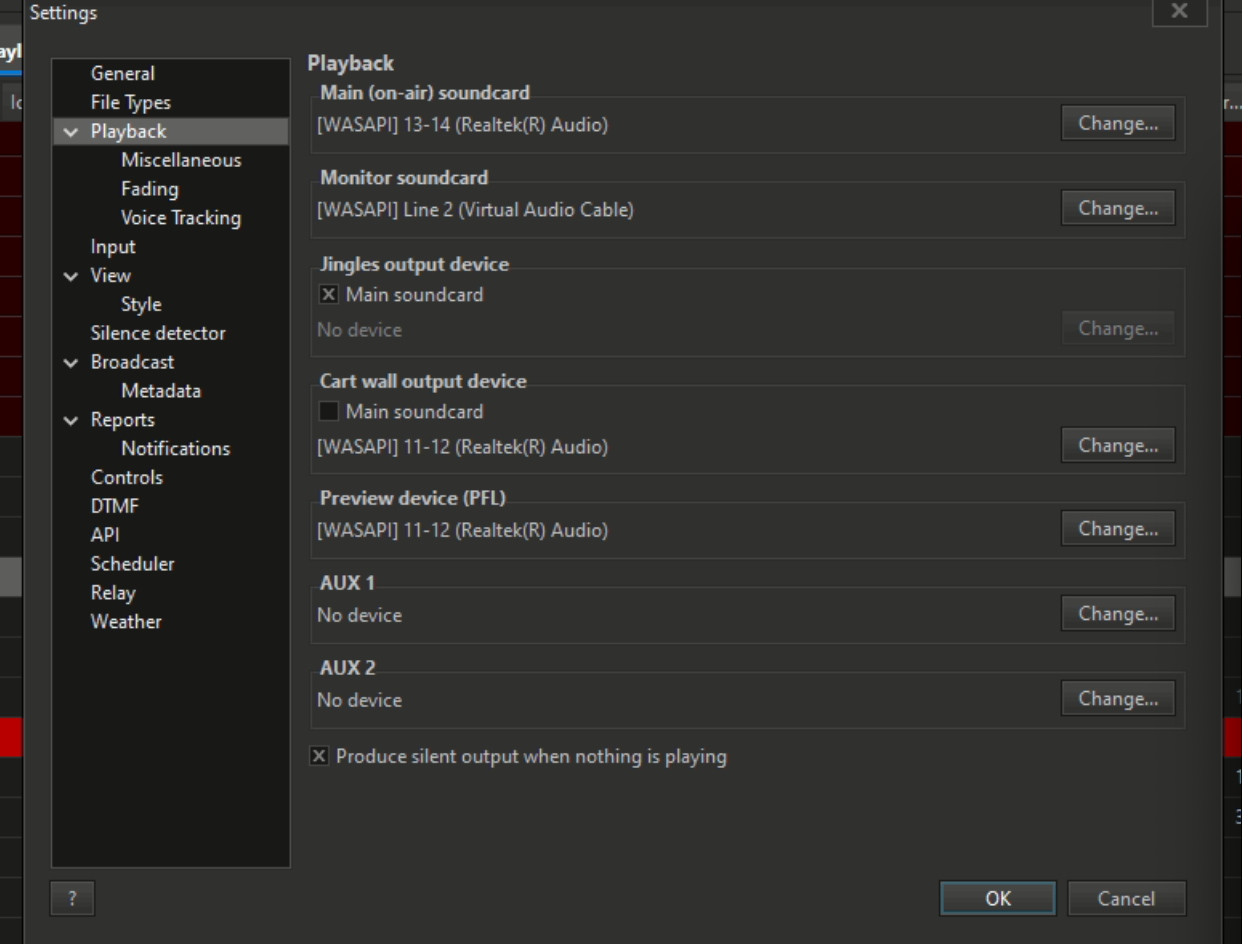Screen dimensions: 1242x944
Task: Change the Monitor soundcard device
Action: tap(1118, 209)
